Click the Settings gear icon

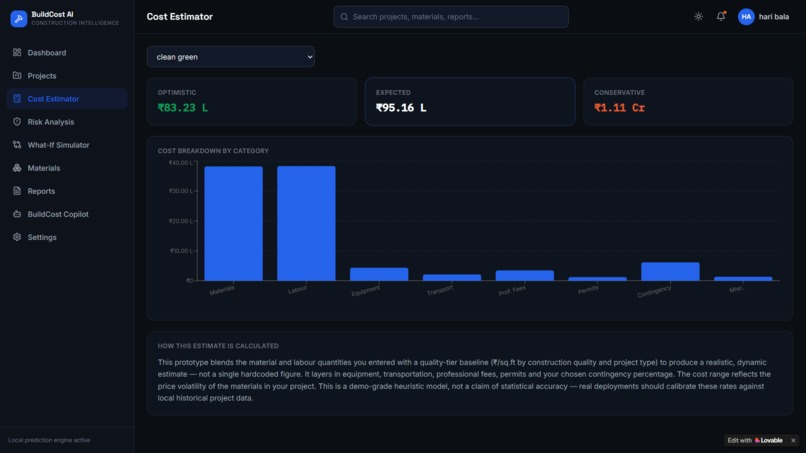click(x=17, y=237)
